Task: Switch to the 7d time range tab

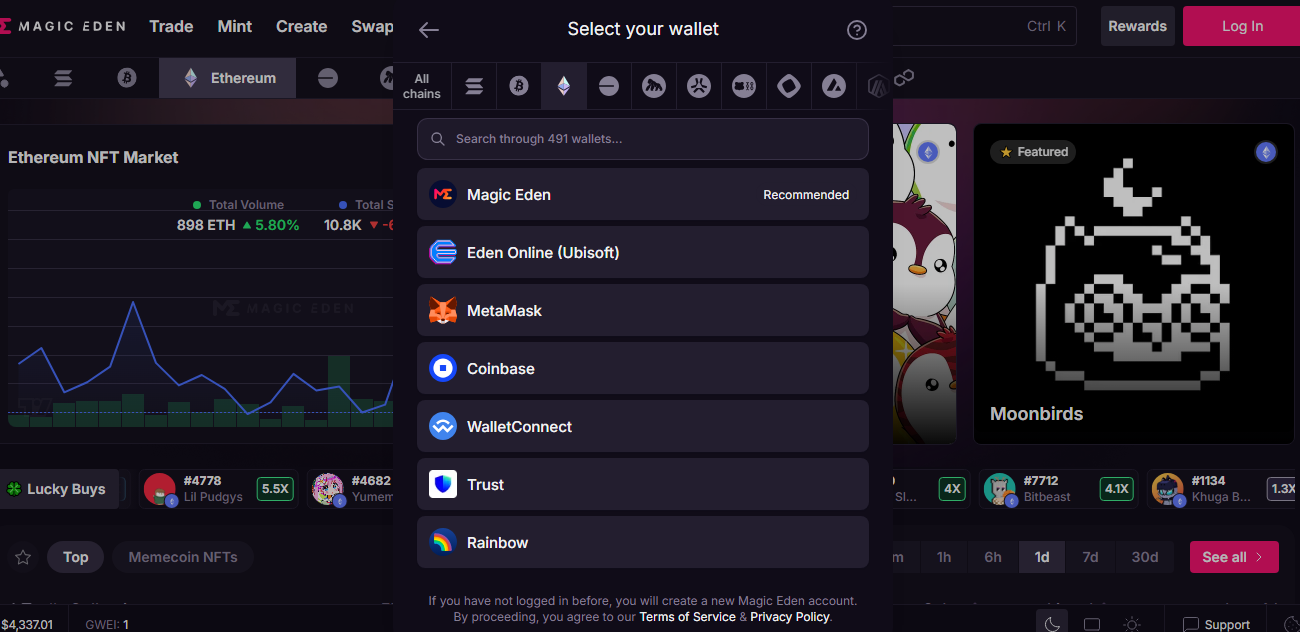Action: [1090, 557]
